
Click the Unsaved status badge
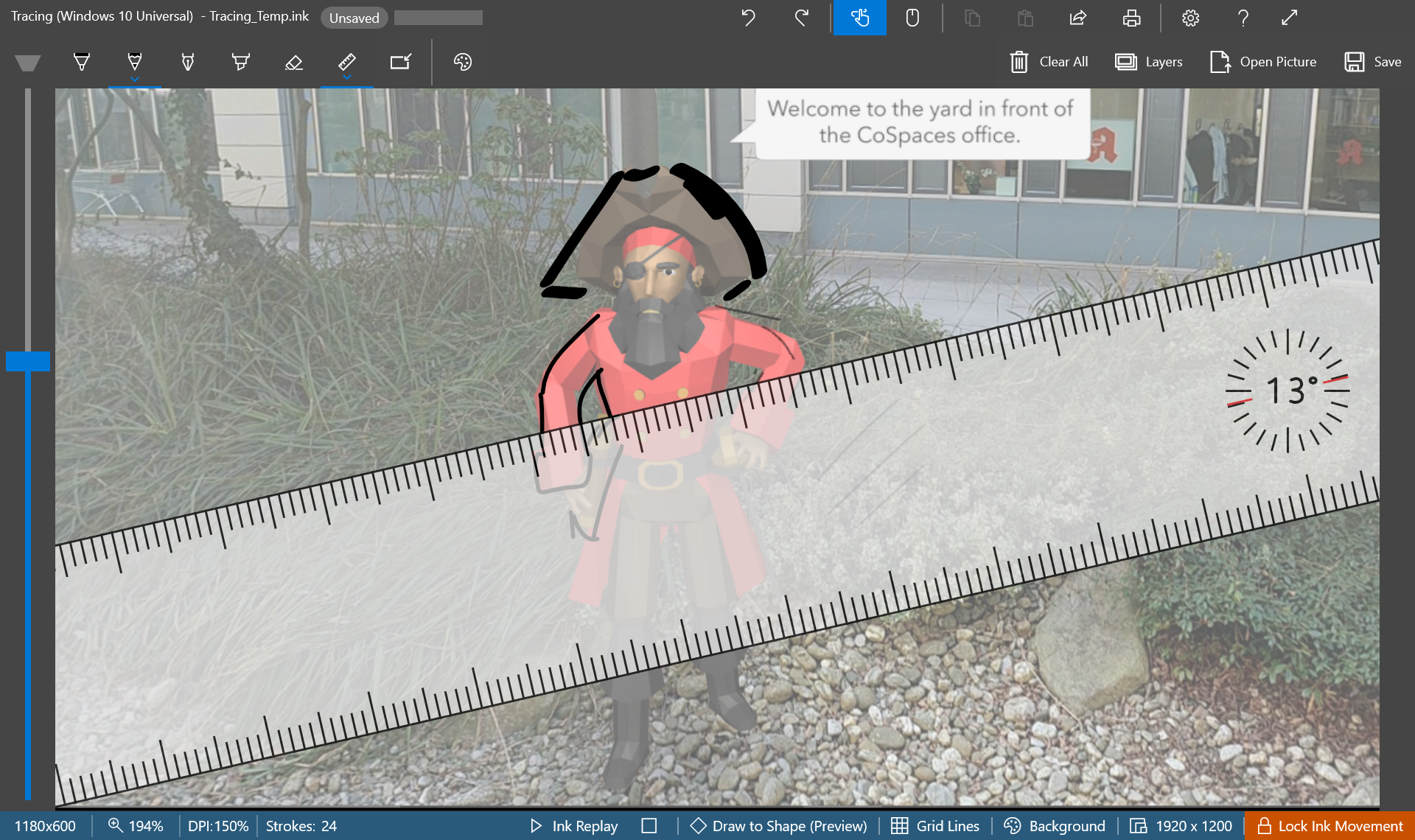pyautogui.click(x=354, y=18)
